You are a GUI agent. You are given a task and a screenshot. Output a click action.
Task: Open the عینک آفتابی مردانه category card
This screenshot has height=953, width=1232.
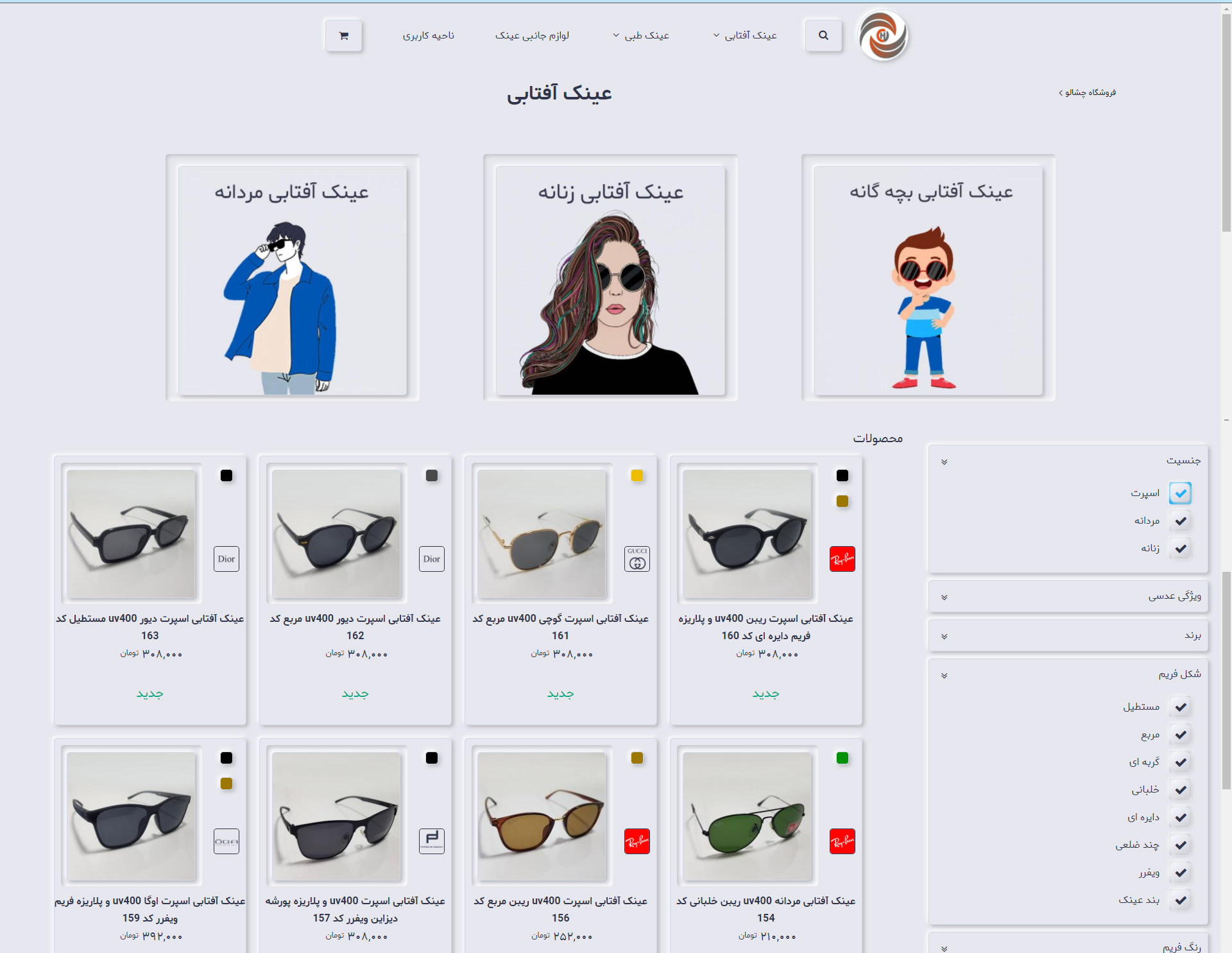point(292,280)
